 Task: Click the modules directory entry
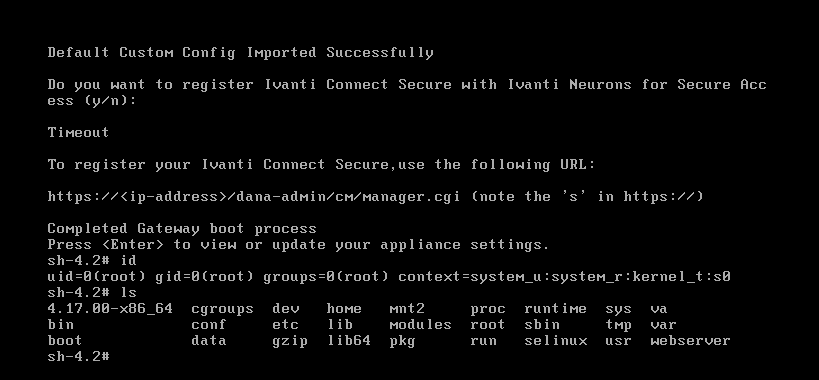pos(420,325)
